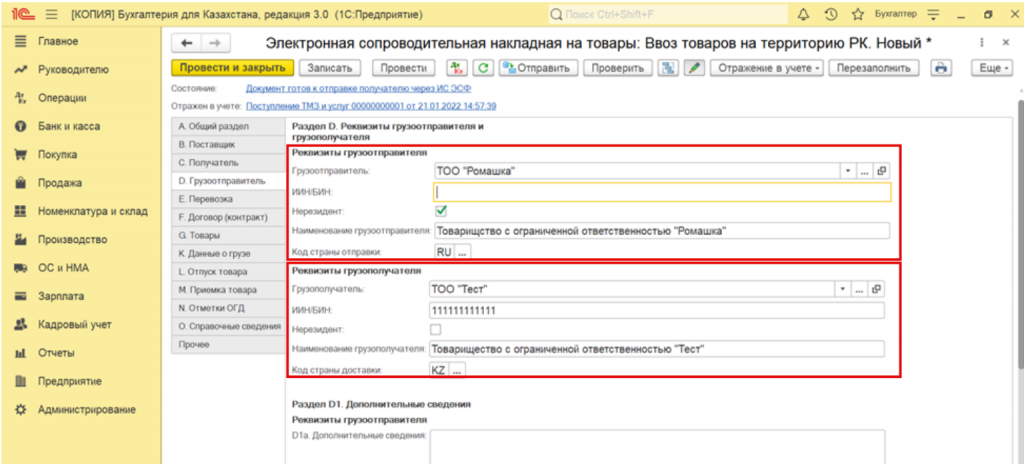Image resolution: width=1024 pixels, height=464 pixels.
Task: Open Еще dropdown menu
Action: pyautogui.click(x=991, y=67)
